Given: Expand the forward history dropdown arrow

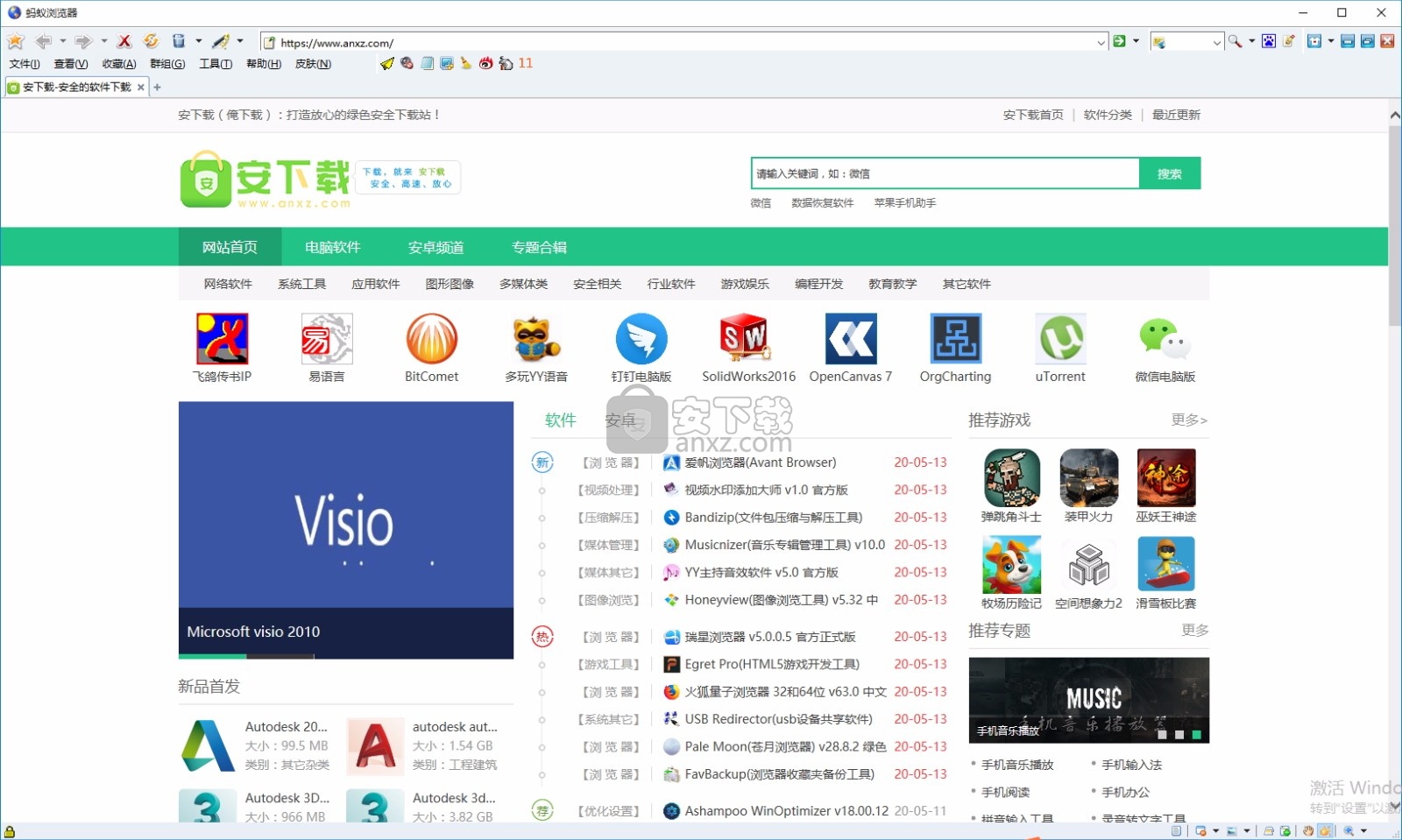Looking at the screenshot, I should [103, 41].
